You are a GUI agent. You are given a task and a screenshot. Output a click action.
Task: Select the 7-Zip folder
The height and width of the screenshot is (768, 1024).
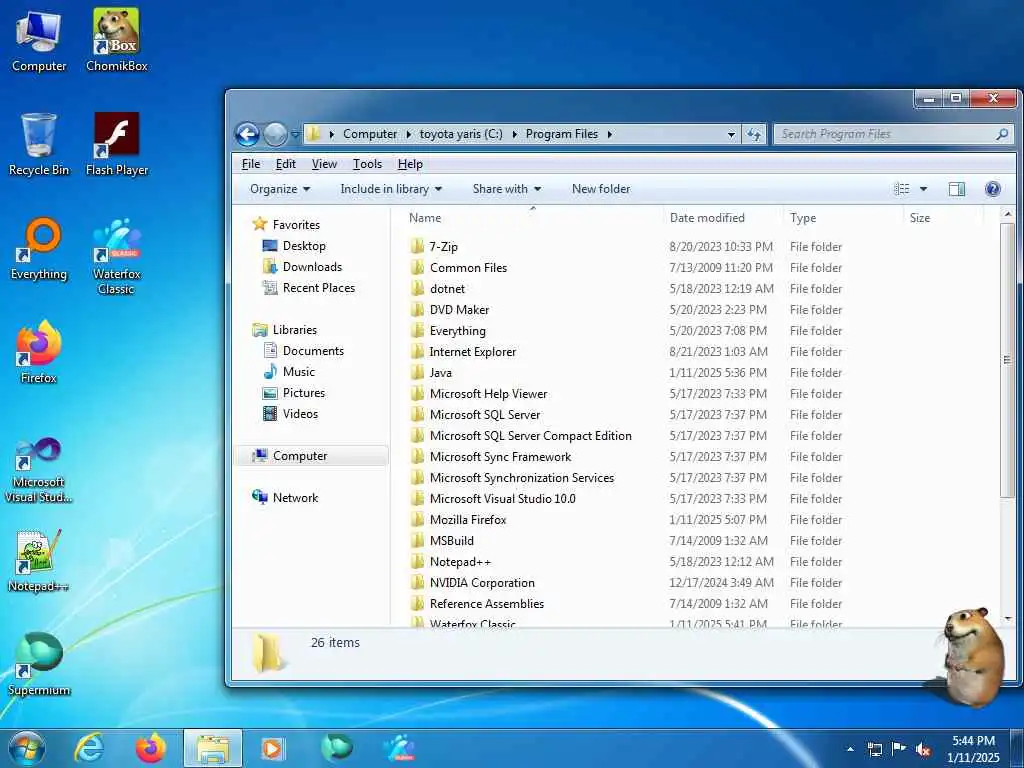coord(434,247)
